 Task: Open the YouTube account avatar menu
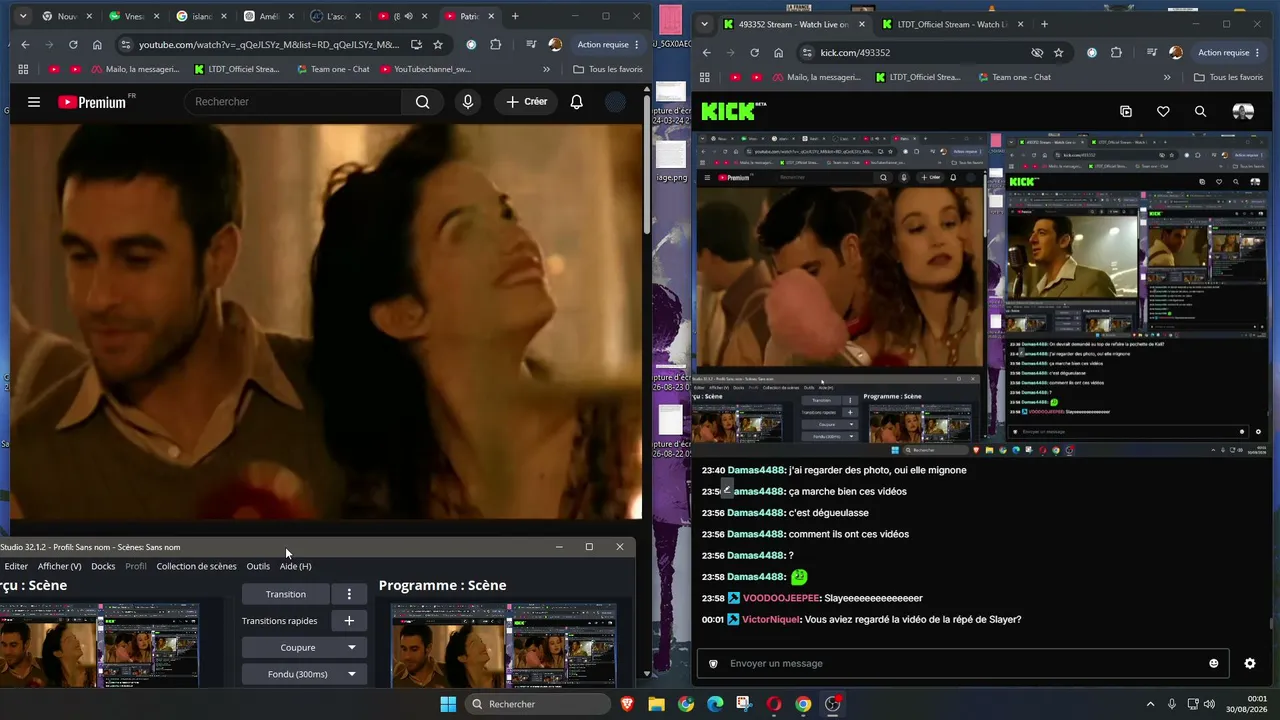coord(616,102)
